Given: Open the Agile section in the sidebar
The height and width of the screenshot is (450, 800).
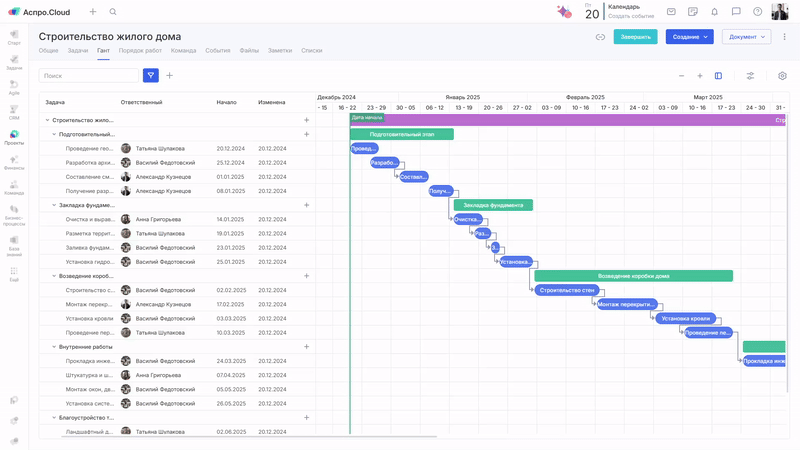Looking at the screenshot, I should (x=14, y=87).
